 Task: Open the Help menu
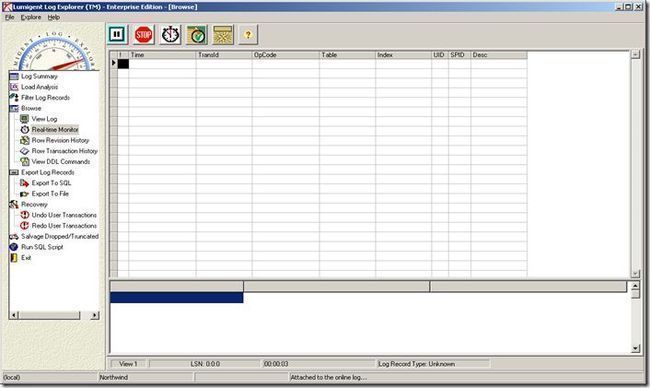[x=53, y=17]
